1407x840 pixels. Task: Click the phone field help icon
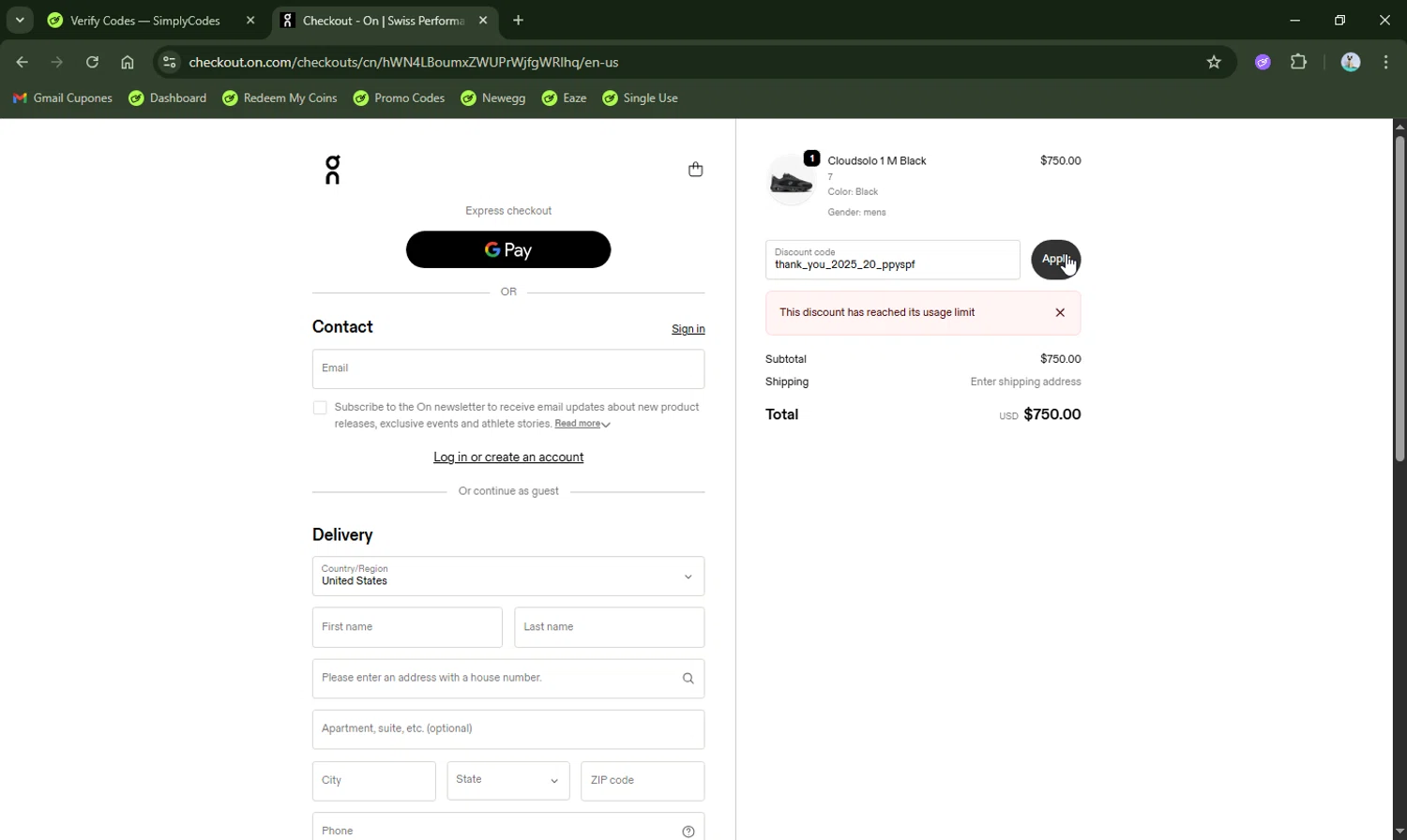688,832
